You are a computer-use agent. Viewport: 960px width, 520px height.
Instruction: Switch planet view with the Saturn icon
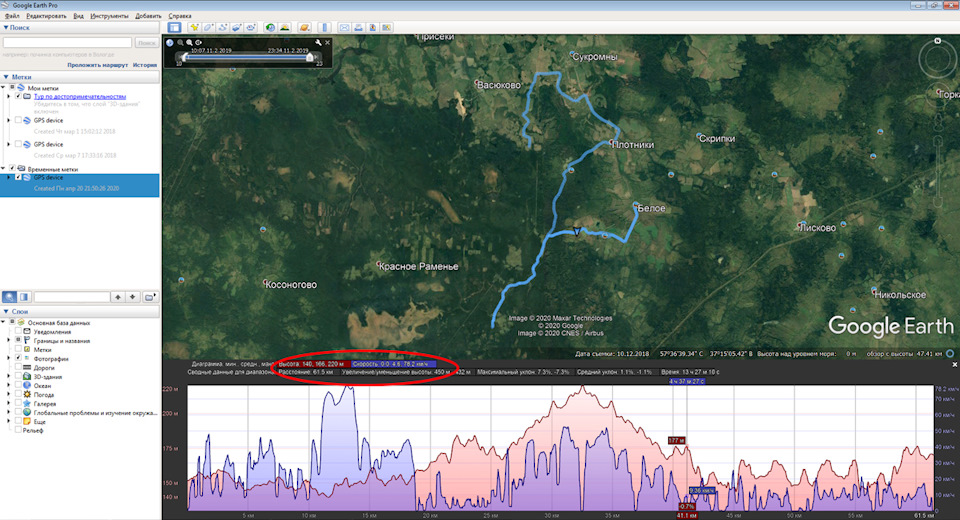tap(304, 28)
